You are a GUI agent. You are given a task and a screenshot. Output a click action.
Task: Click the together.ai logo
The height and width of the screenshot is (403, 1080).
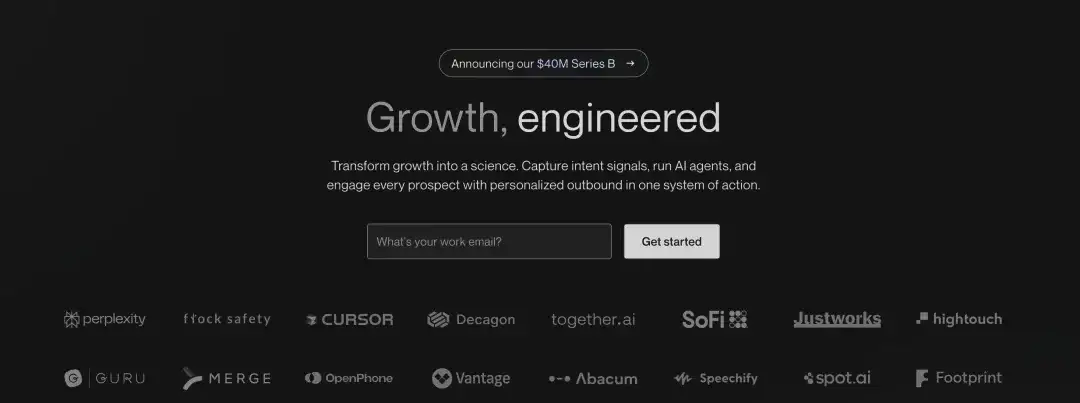point(593,320)
